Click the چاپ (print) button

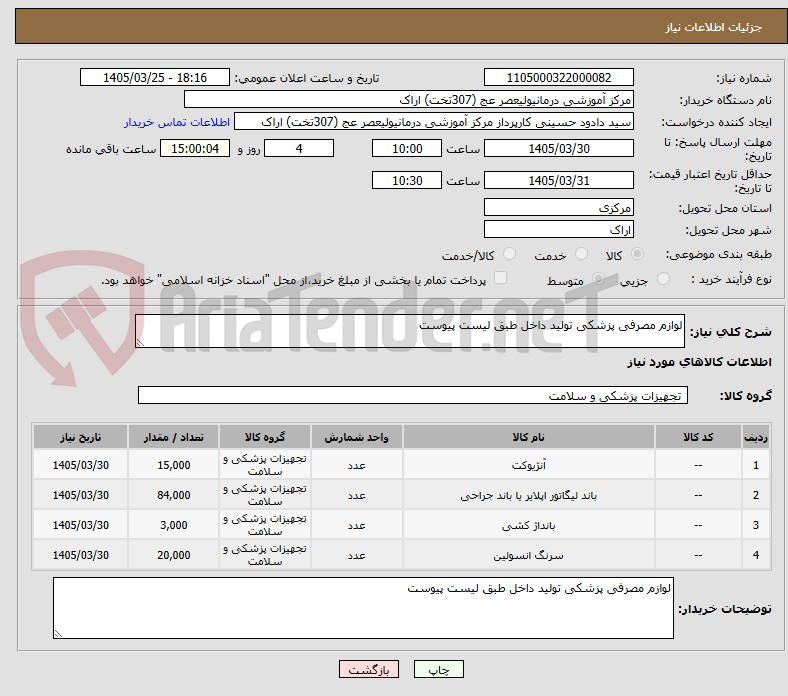[438, 669]
